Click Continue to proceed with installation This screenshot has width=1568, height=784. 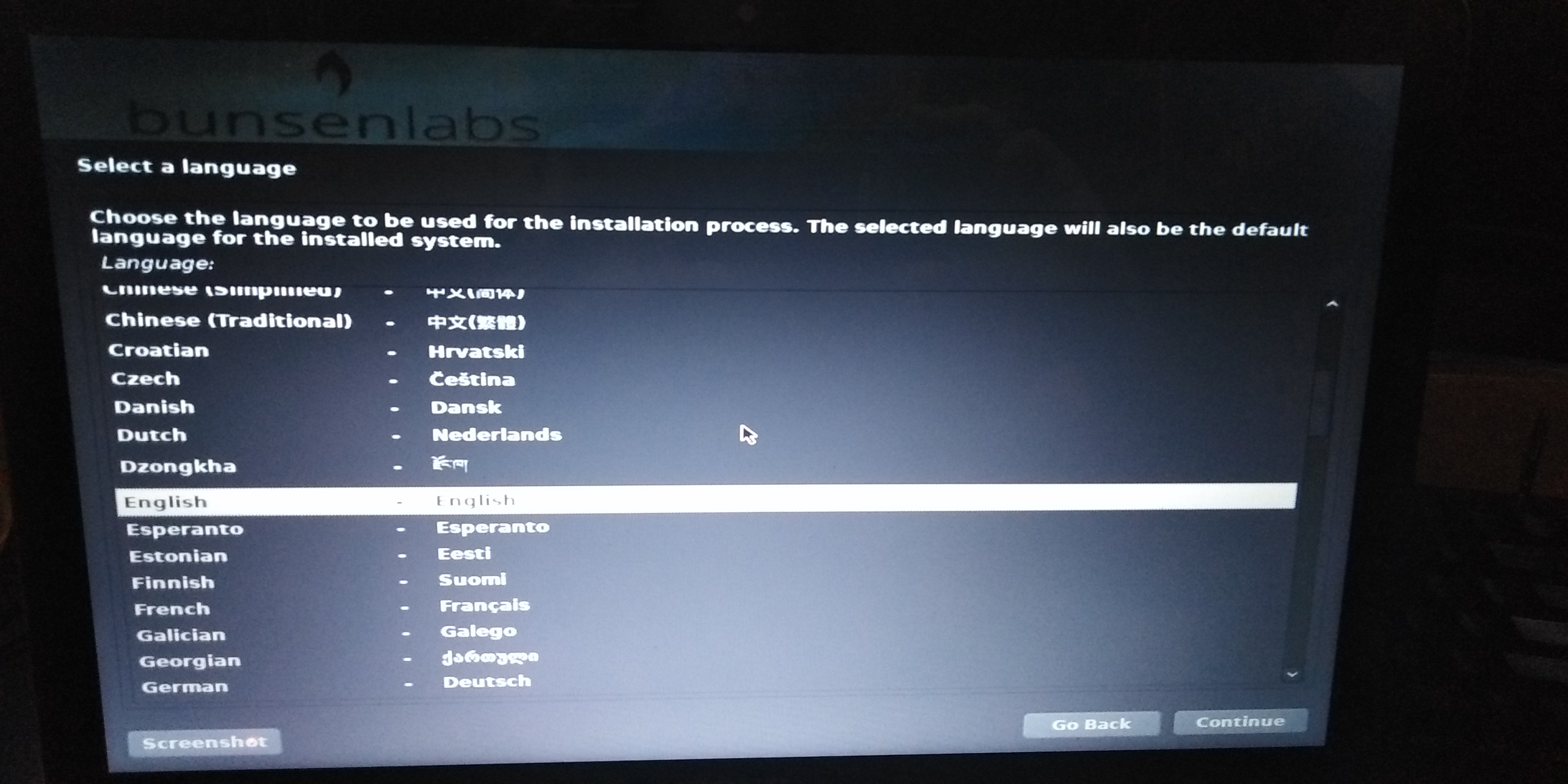click(x=1237, y=723)
